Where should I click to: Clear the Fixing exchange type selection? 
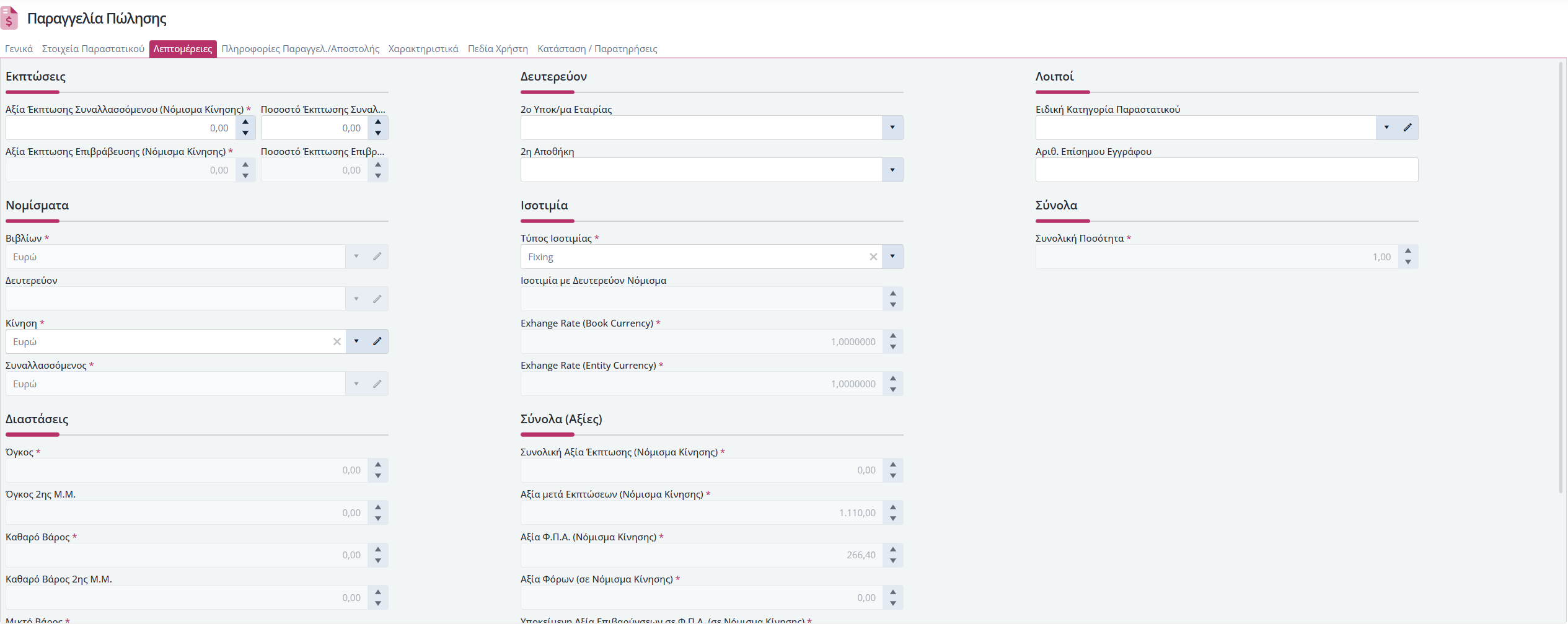point(873,257)
